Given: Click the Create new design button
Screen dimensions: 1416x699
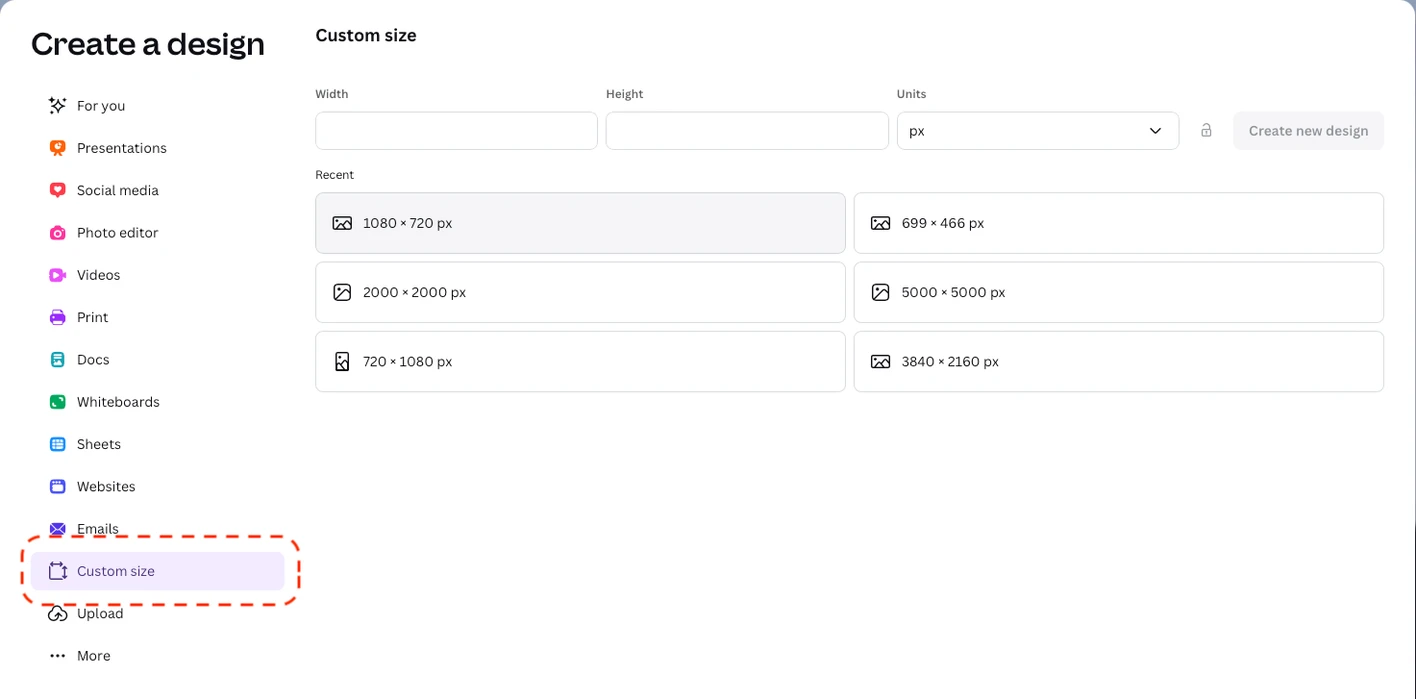Looking at the screenshot, I should point(1307,131).
